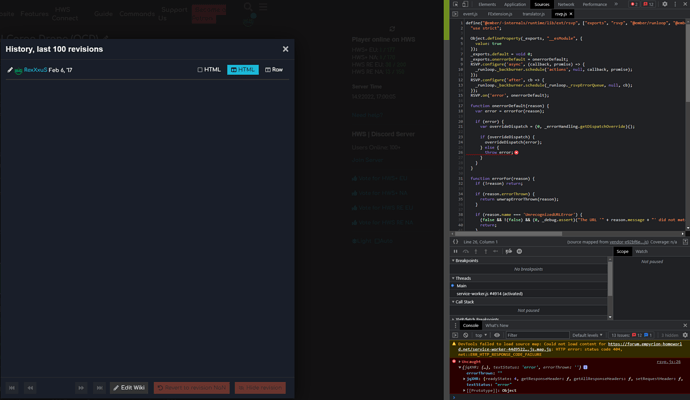The width and height of the screenshot is (690, 400).
Task: Show the console sidebar icon
Action: pyautogui.click(x=455, y=335)
